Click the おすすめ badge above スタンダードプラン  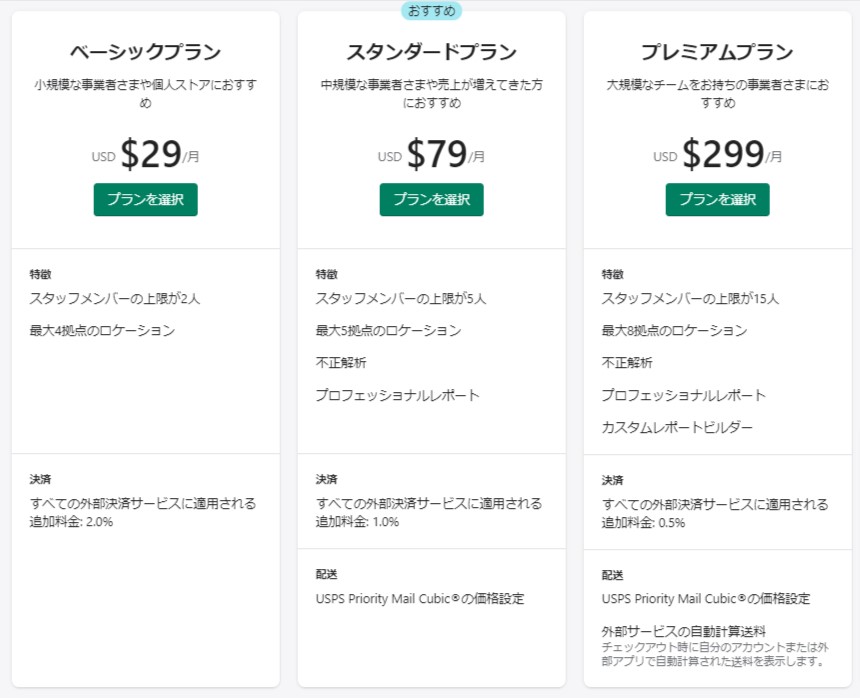(x=431, y=11)
